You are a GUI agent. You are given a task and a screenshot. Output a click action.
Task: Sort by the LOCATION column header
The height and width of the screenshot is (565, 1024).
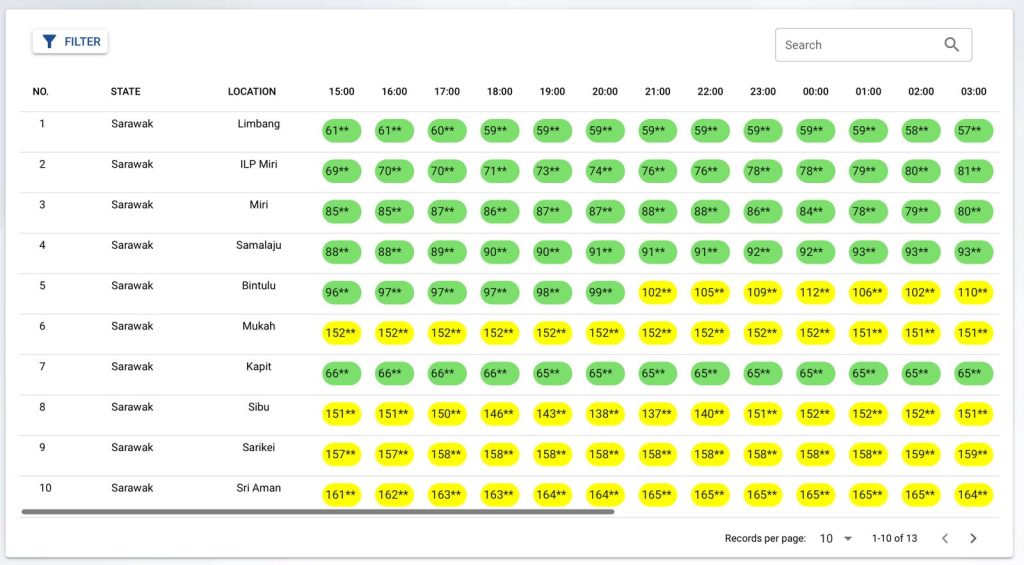point(251,91)
